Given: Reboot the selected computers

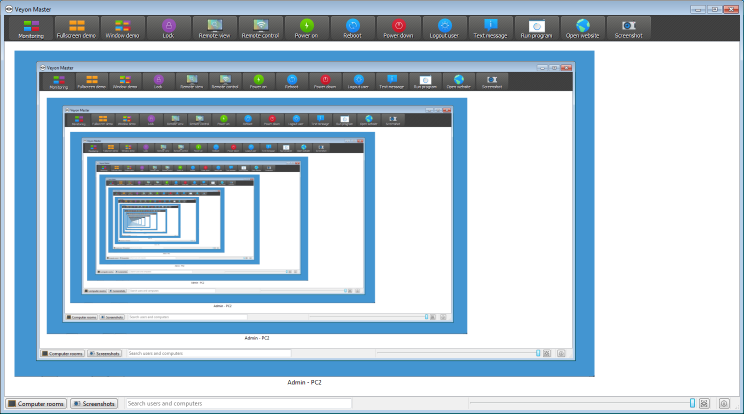Looking at the screenshot, I should 353,28.
